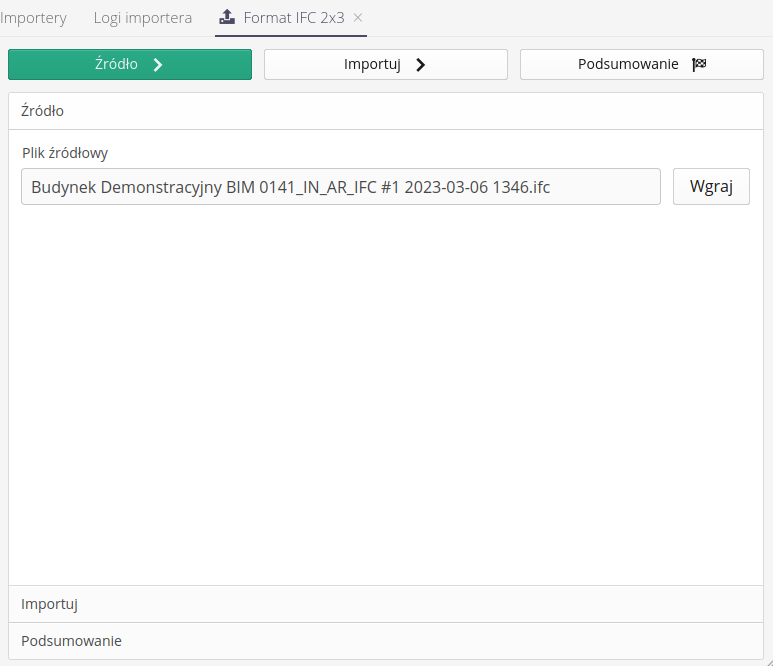Click the upload icon on Format IFC tab
The height and width of the screenshot is (666, 773).
(227, 17)
